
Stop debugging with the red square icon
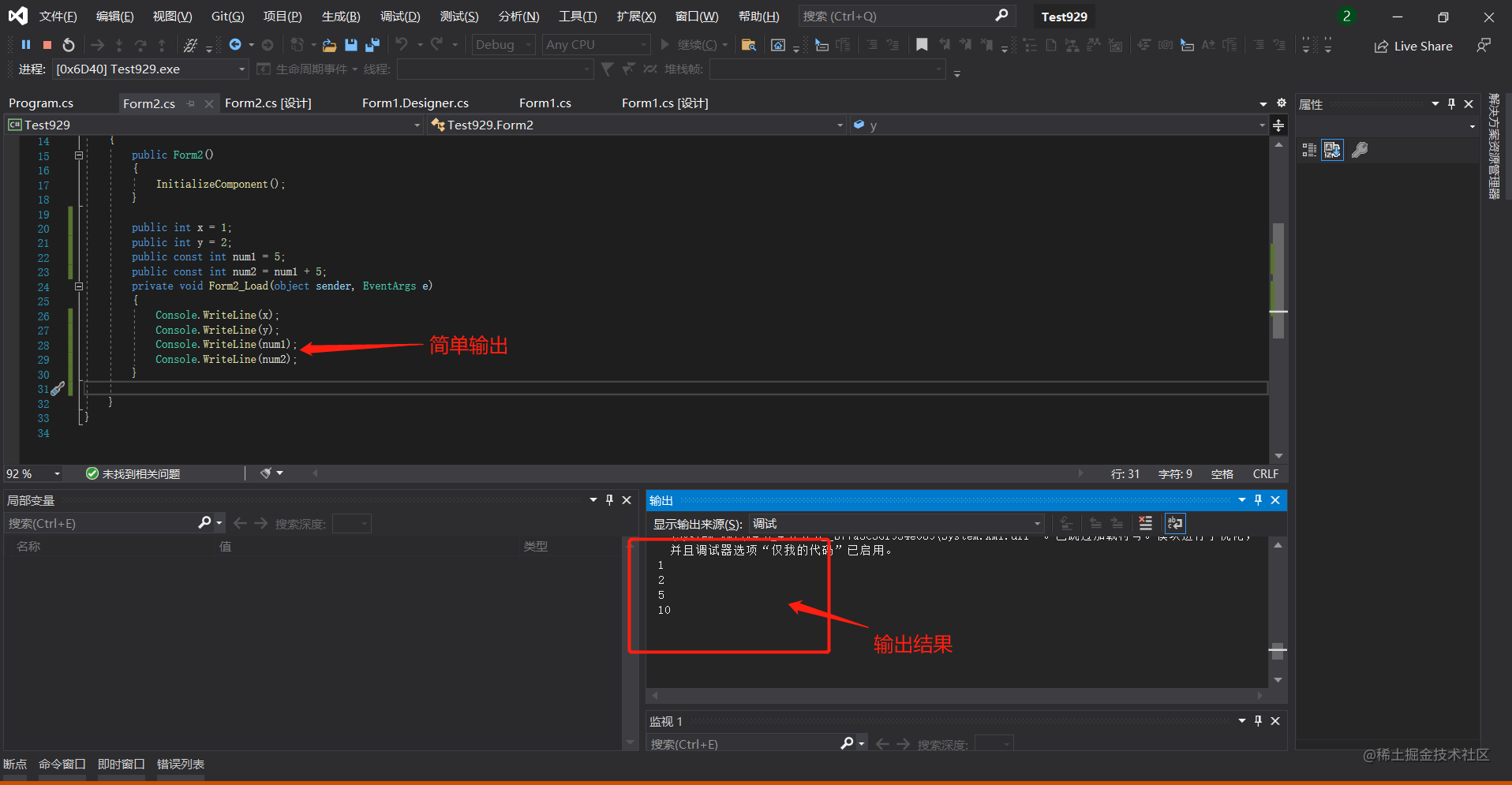(x=47, y=45)
